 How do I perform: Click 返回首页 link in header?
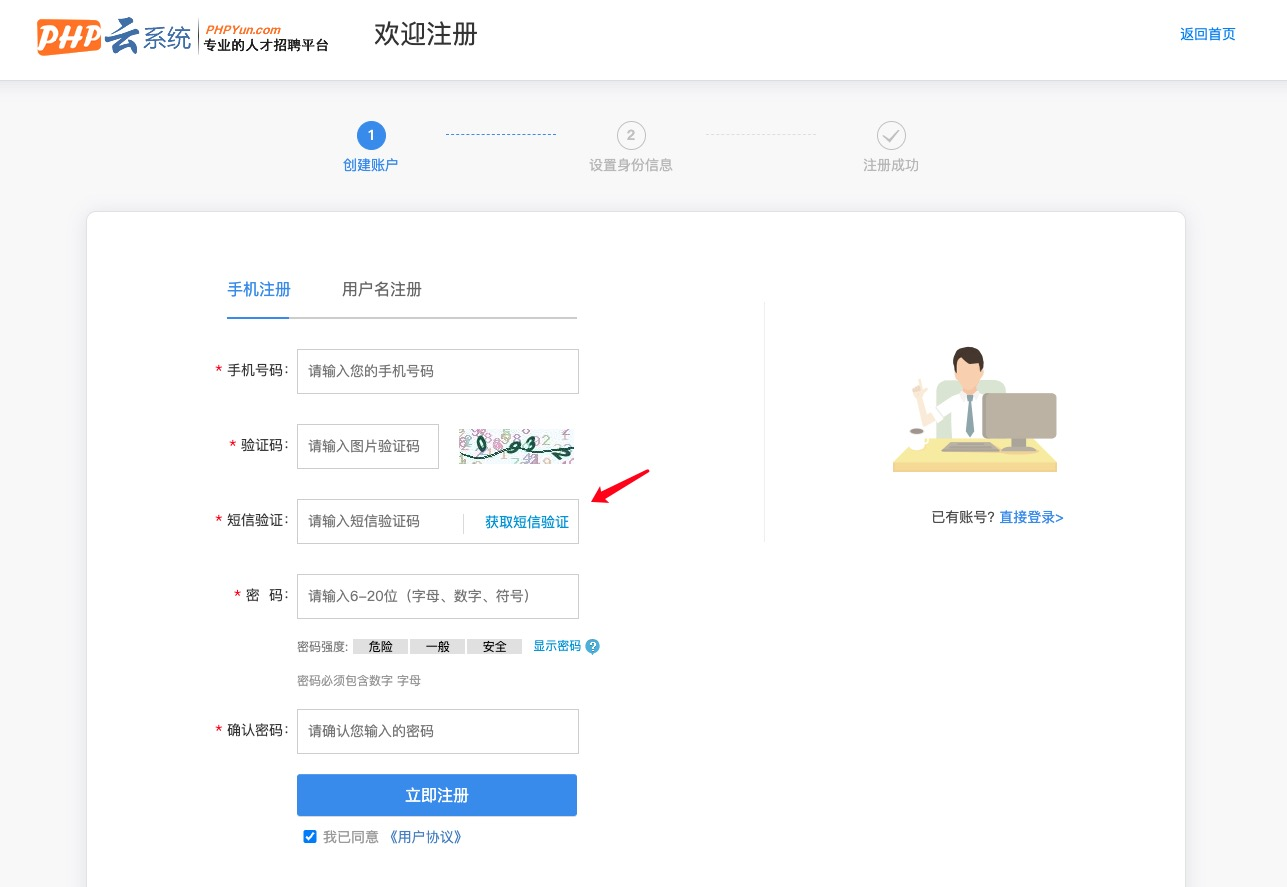click(1207, 35)
